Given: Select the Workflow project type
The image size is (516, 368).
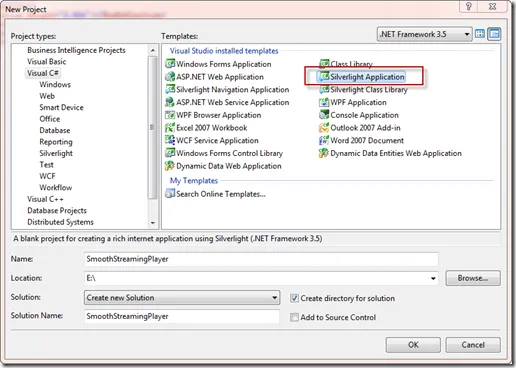Looking at the screenshot, I should 56,187.
